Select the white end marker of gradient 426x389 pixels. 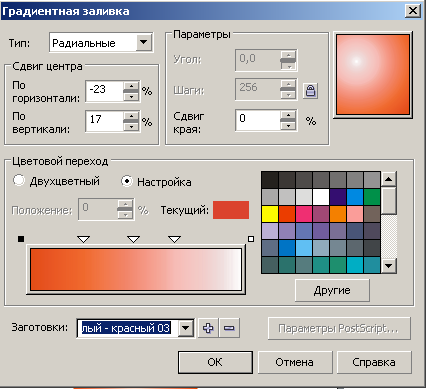pos(251,239)
